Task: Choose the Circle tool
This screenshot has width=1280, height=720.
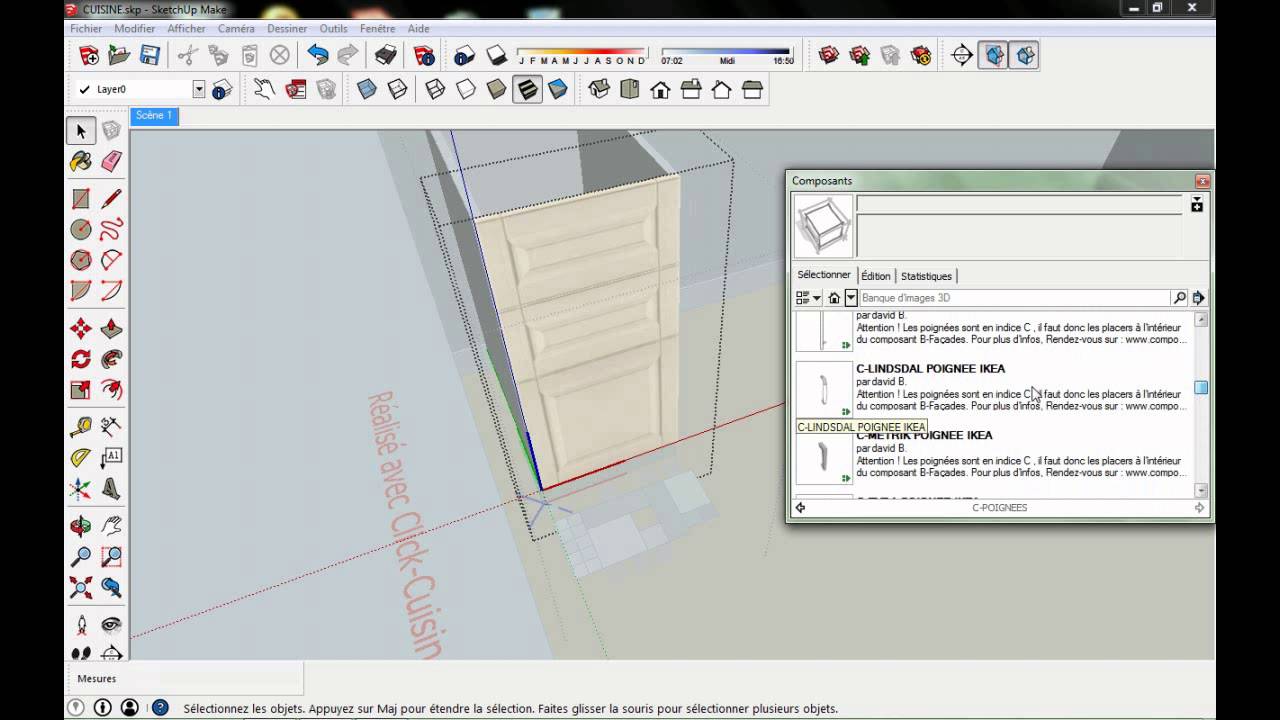Action: 81,229
